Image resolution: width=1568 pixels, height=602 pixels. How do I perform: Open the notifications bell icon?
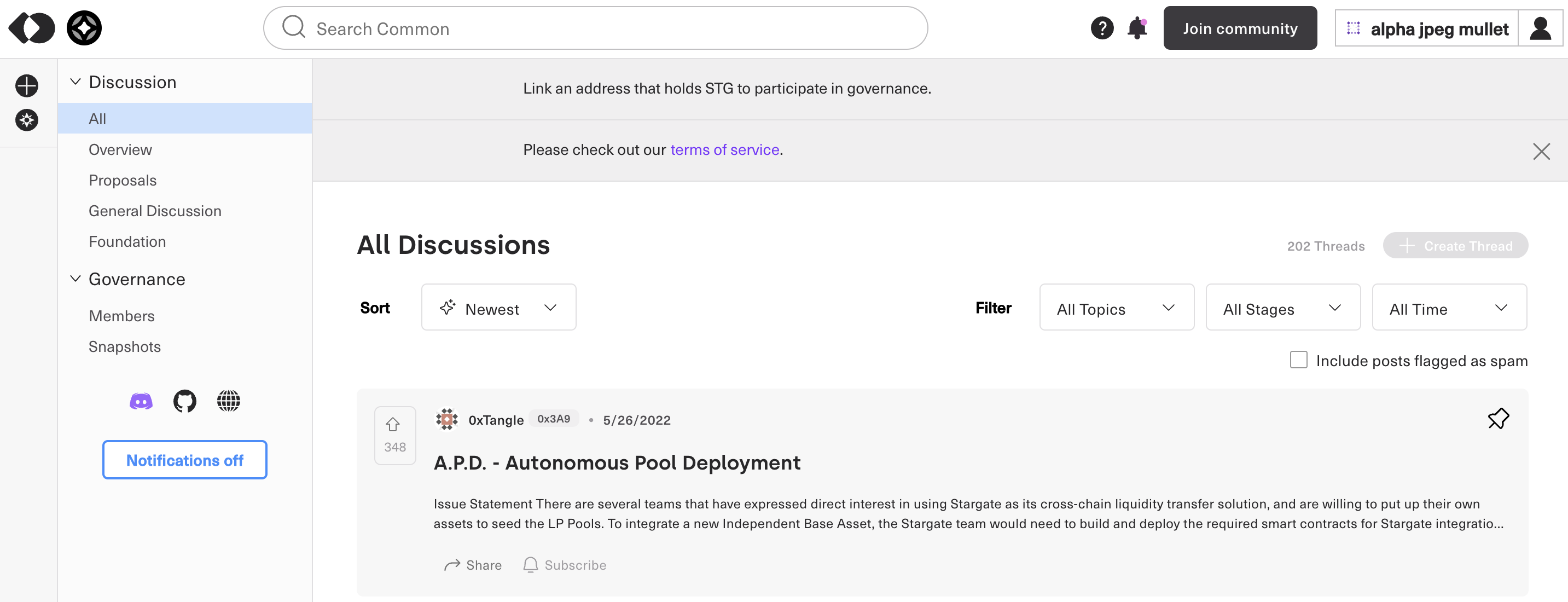(1136, 28)
